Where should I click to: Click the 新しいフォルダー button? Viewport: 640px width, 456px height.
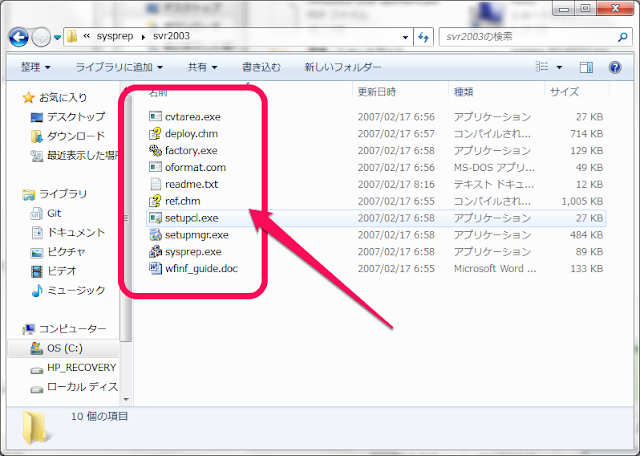click(342, 67)
